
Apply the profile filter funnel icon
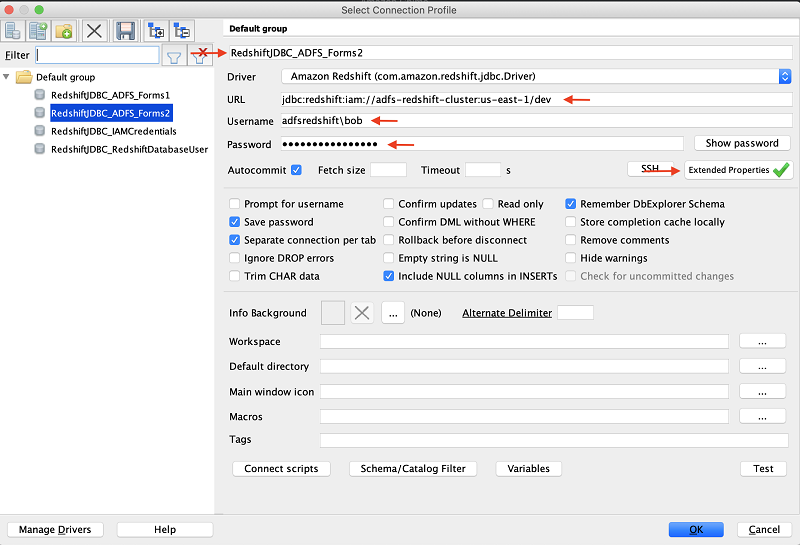click(174, 56)
